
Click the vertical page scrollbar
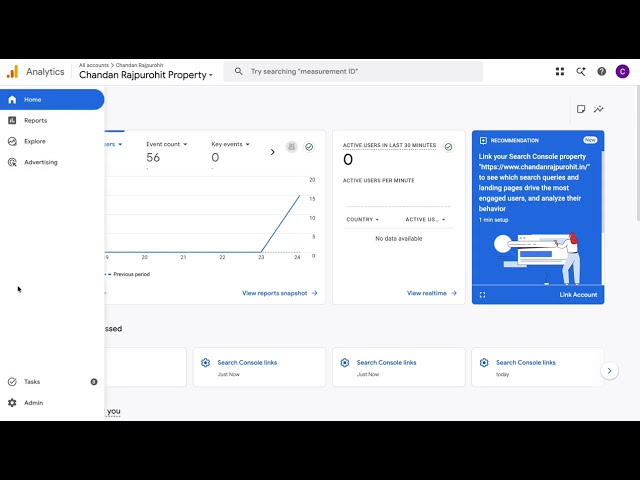pos(637,153)
